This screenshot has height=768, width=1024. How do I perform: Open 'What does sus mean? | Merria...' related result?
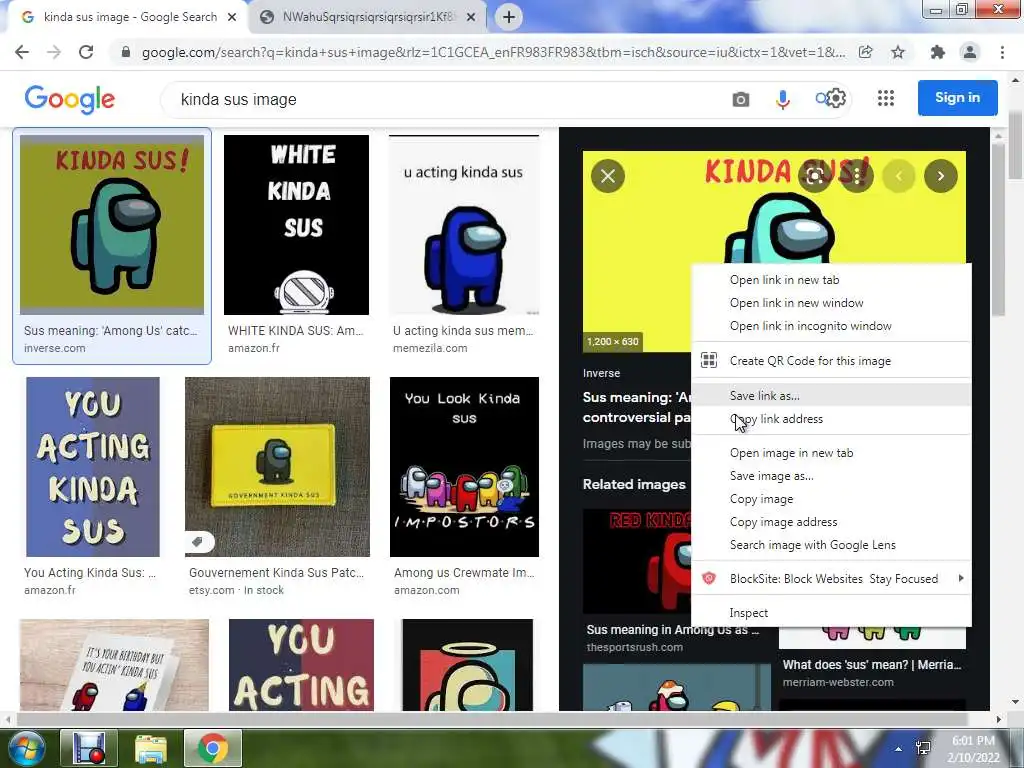tap(872, 665)
